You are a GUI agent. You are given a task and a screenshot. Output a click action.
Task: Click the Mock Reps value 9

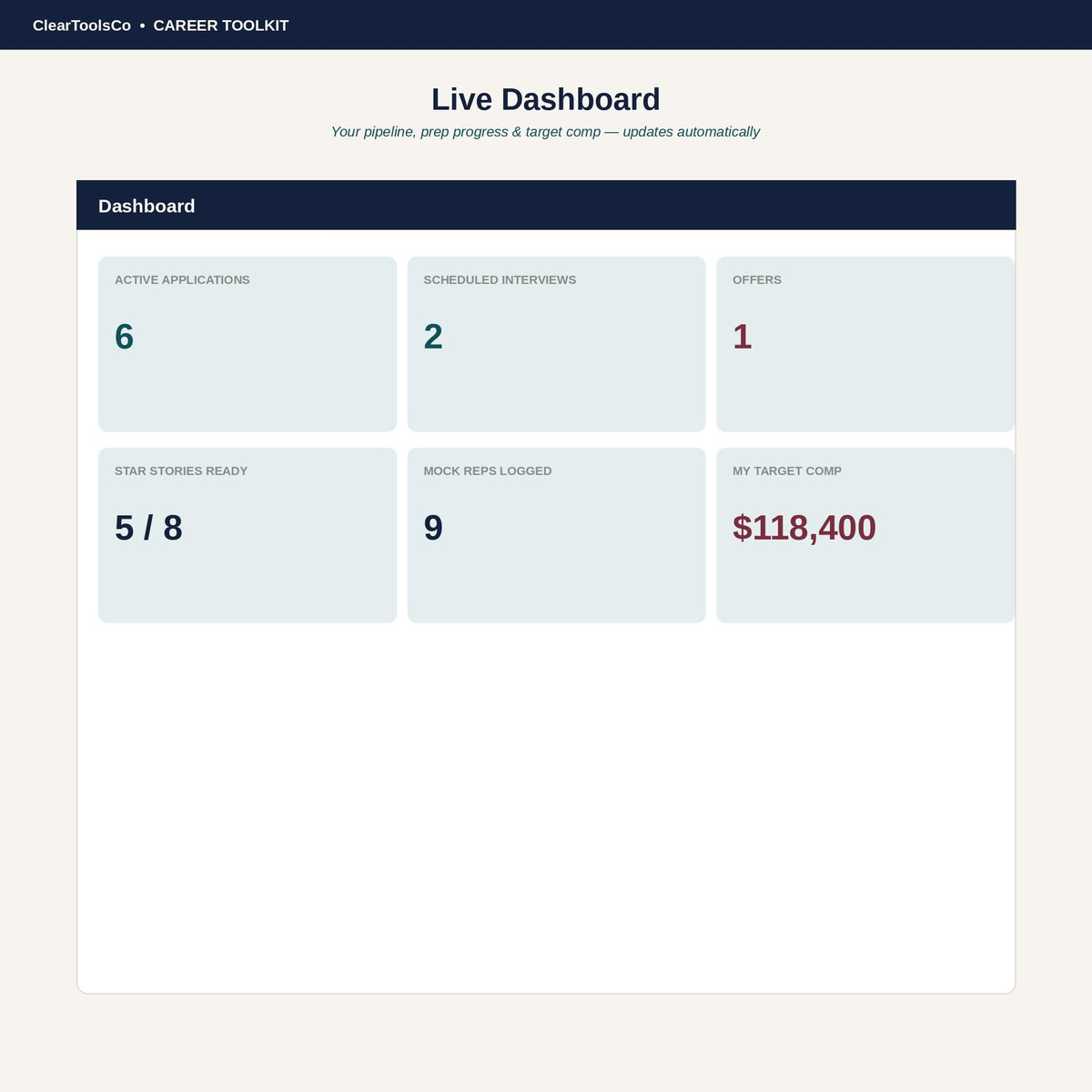pyautogui.click(x=433, y=528)
